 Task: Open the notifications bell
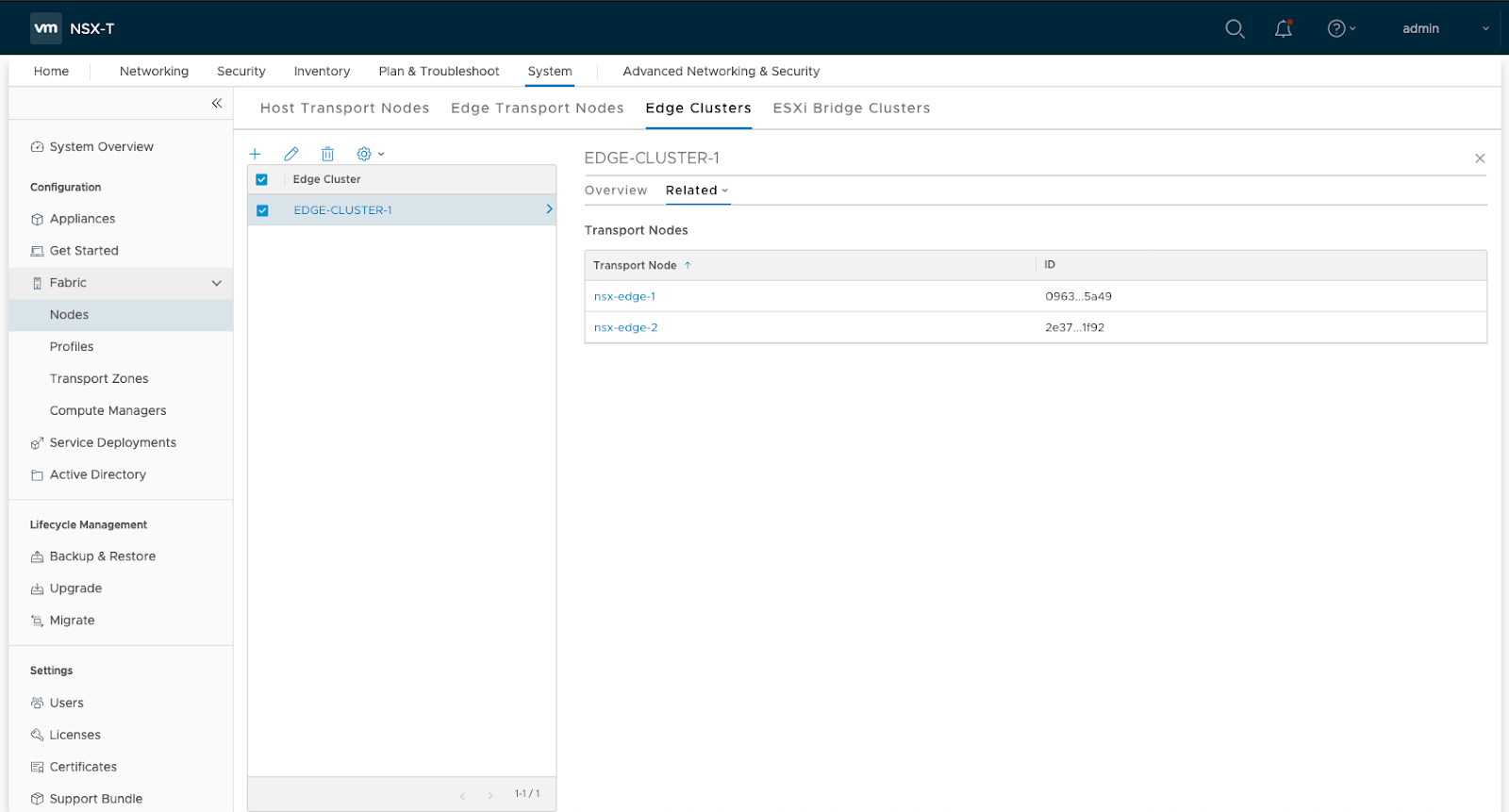[1283, 28]
